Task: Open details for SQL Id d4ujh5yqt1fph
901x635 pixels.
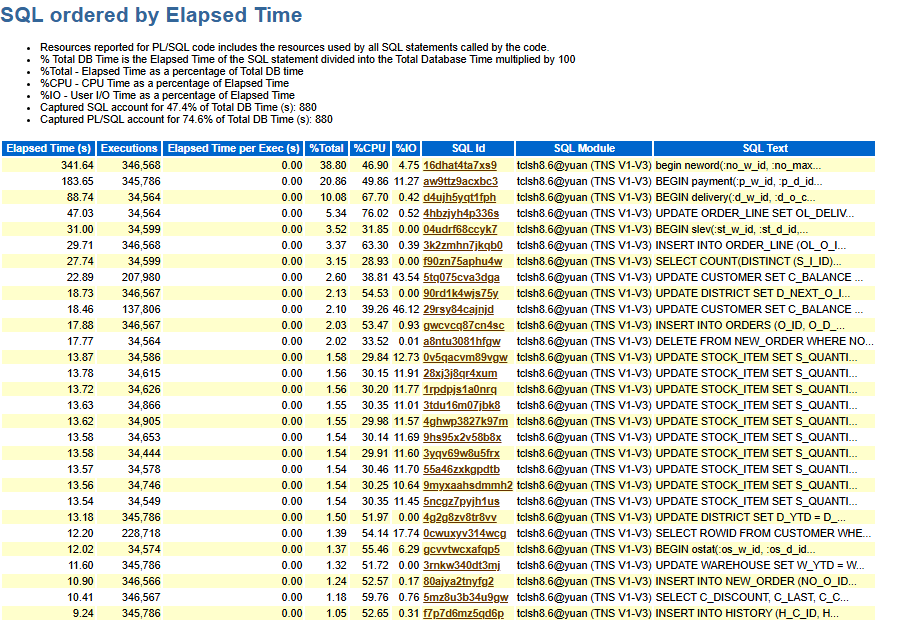Action: coord(477,196)
